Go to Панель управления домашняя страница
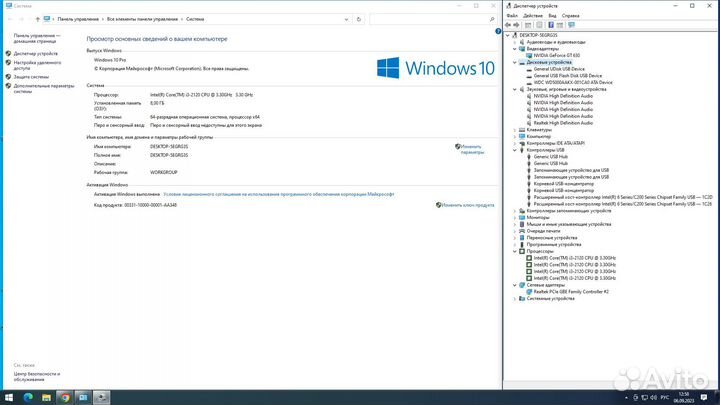This screenshot has height=405, width=720. (x=37, y=38)
